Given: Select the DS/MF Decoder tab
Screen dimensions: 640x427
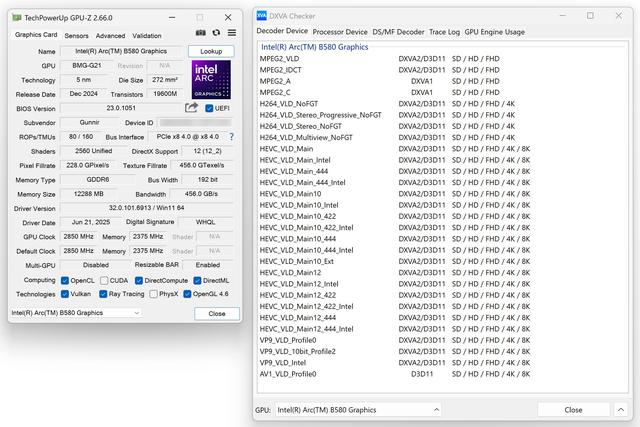Looking at the screenshot, I should pos(398,32).
